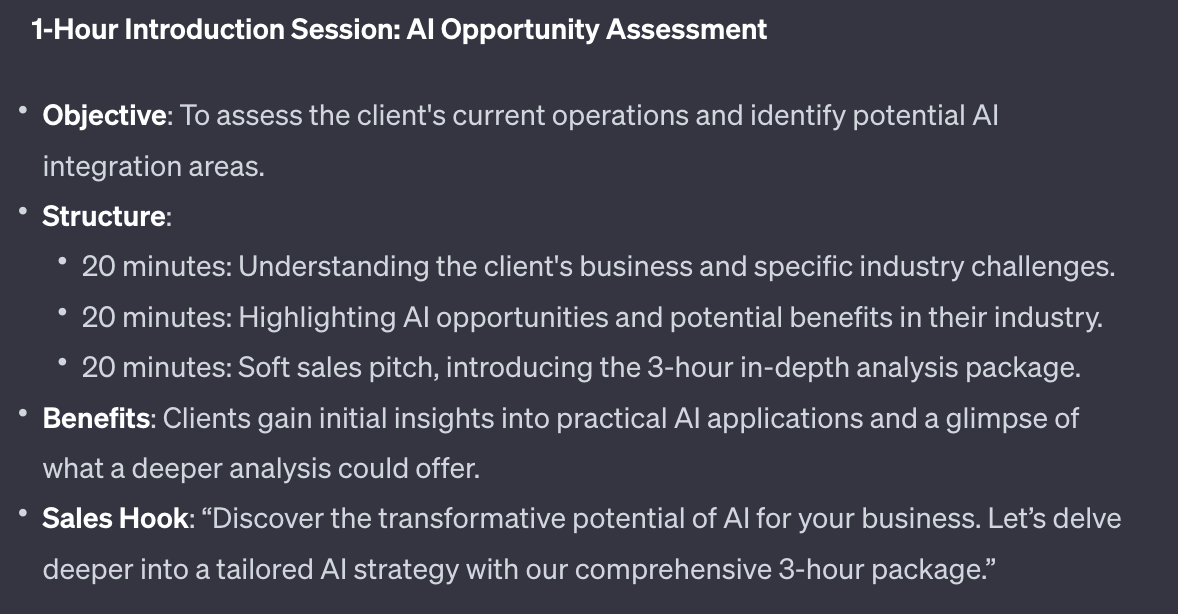Click the bullet point before "Objective"
This screenshot has width=1178, height=614.
click(x=23, y=112)
